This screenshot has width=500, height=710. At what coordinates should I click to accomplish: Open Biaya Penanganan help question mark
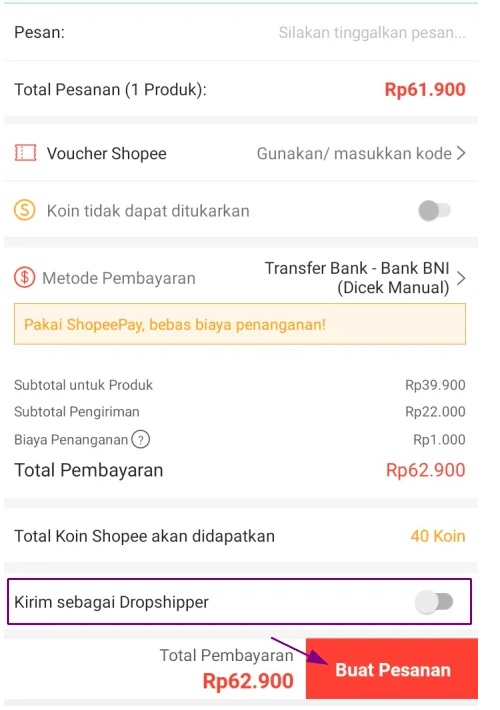tap(140, 439)
